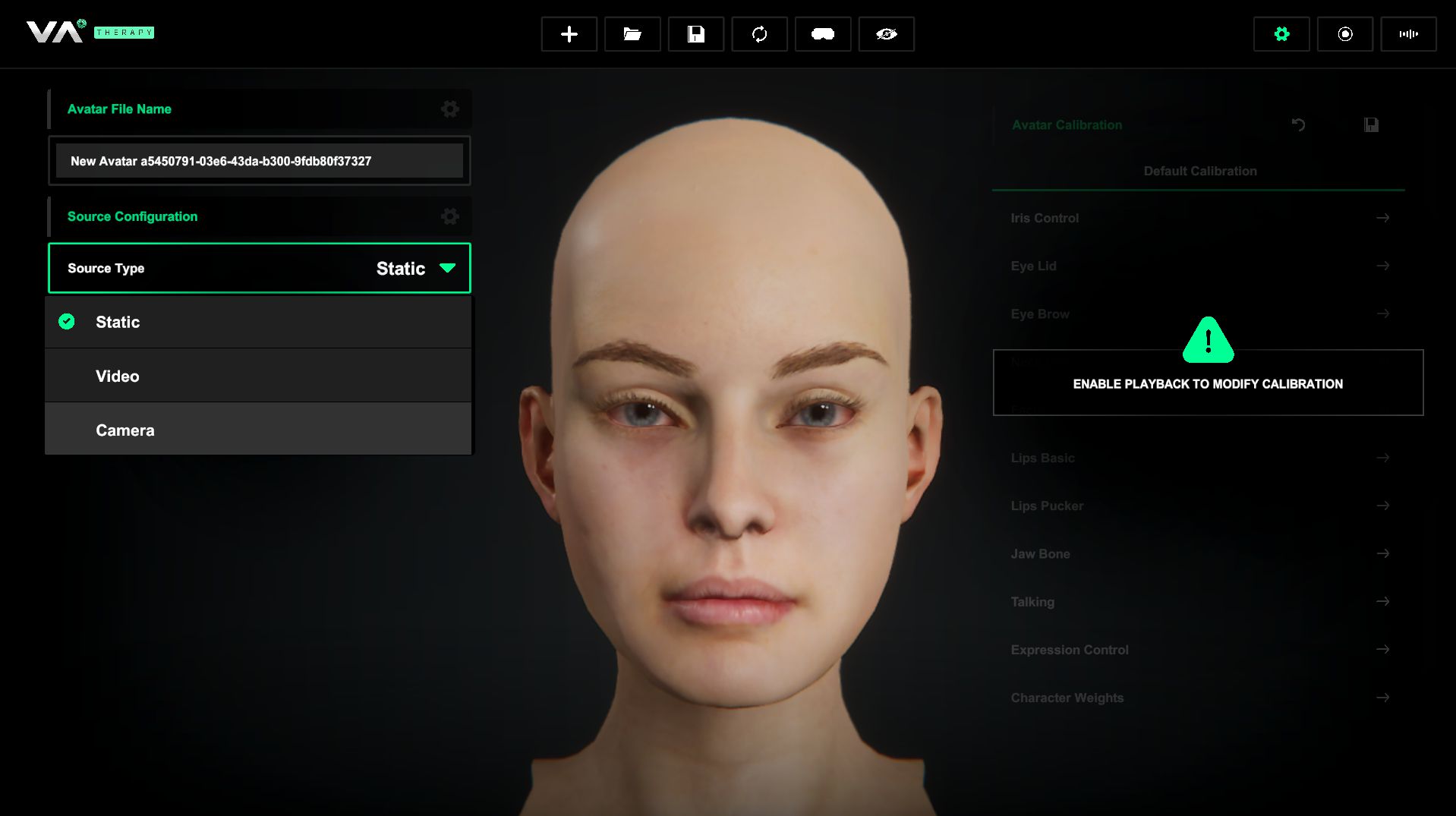The height and width of the screenshot is (816, 1456).
Task: Open avatar file with the folder icon
Action: point(632,34)
